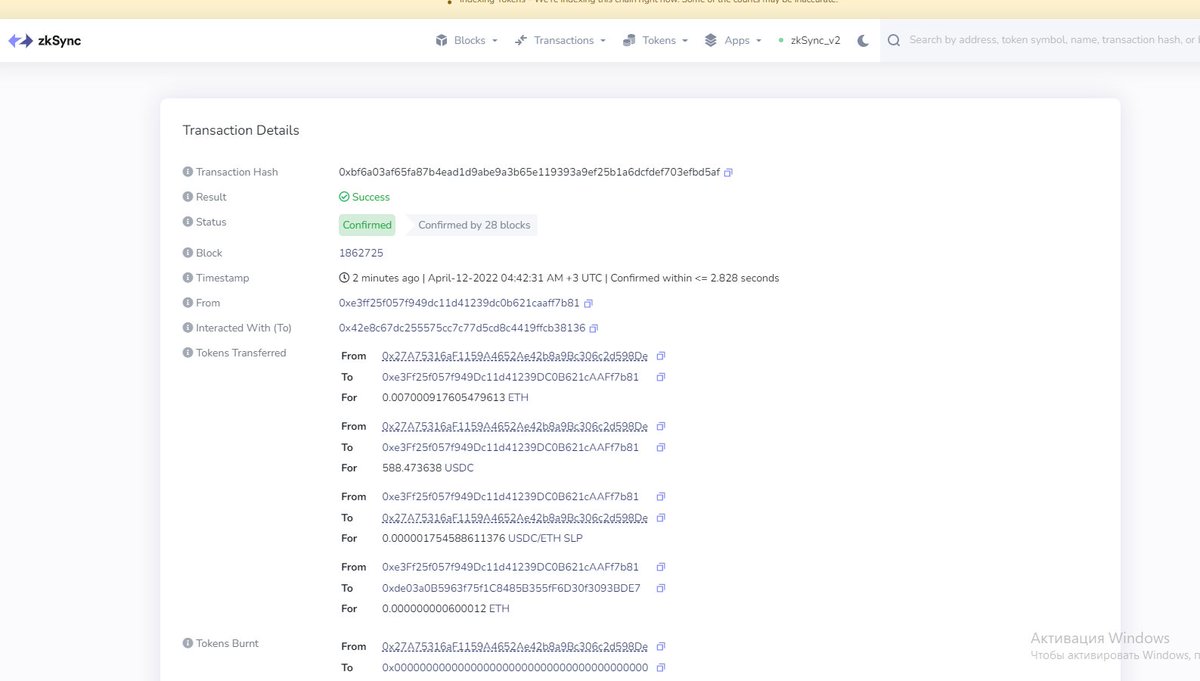The image size is (1200, 681).
Task: Open ETH token link after 0.000000000600012
Action: pyautogui.click(x=499, y=609)
